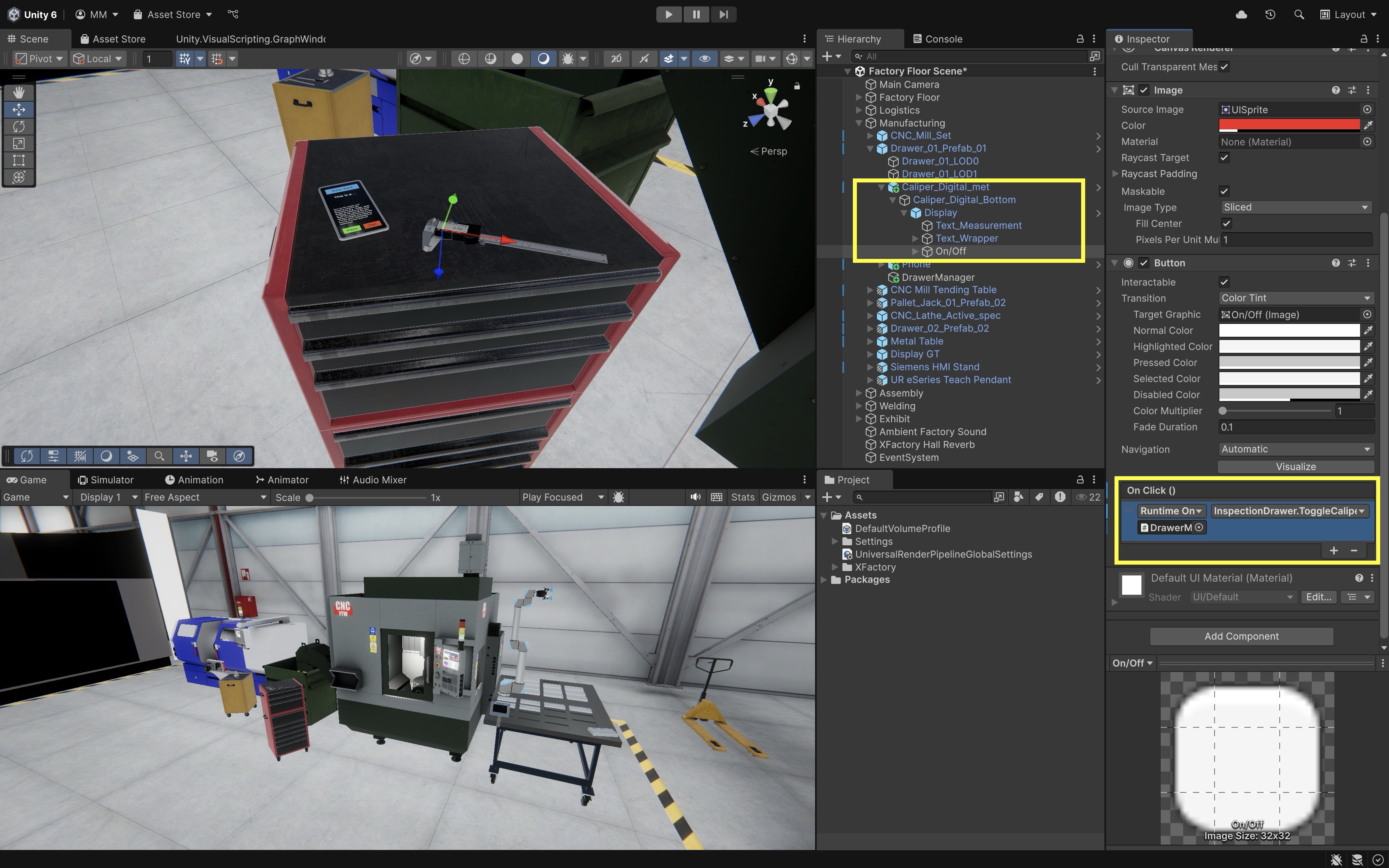The width and height of the screenshot is (1389, 868).
Task: Expand the Assembly hierarchy item
Action: pos(858,393)
